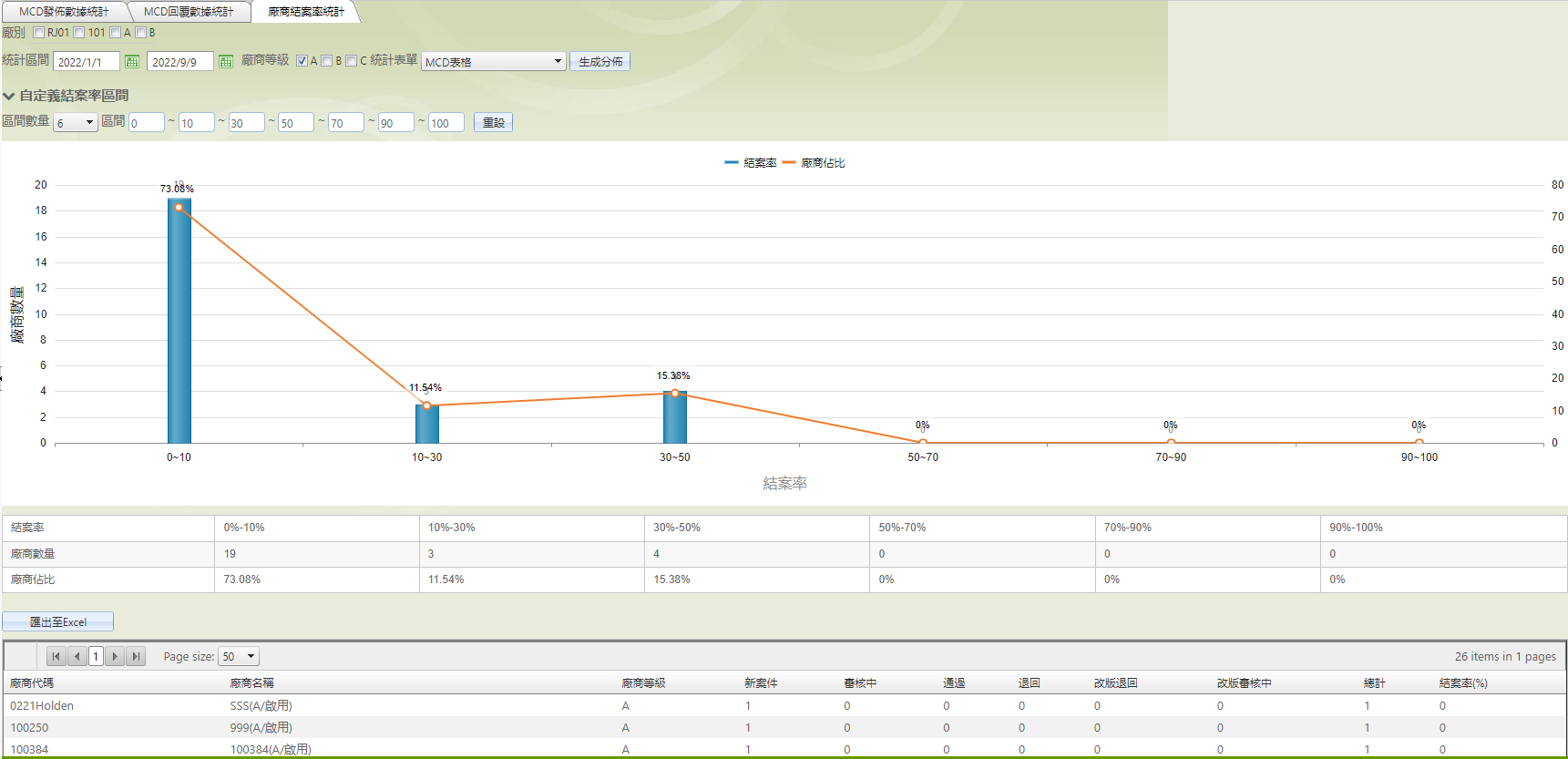
Task: Click the end date field 2022/9/9
Action: (x=180, y=61)
